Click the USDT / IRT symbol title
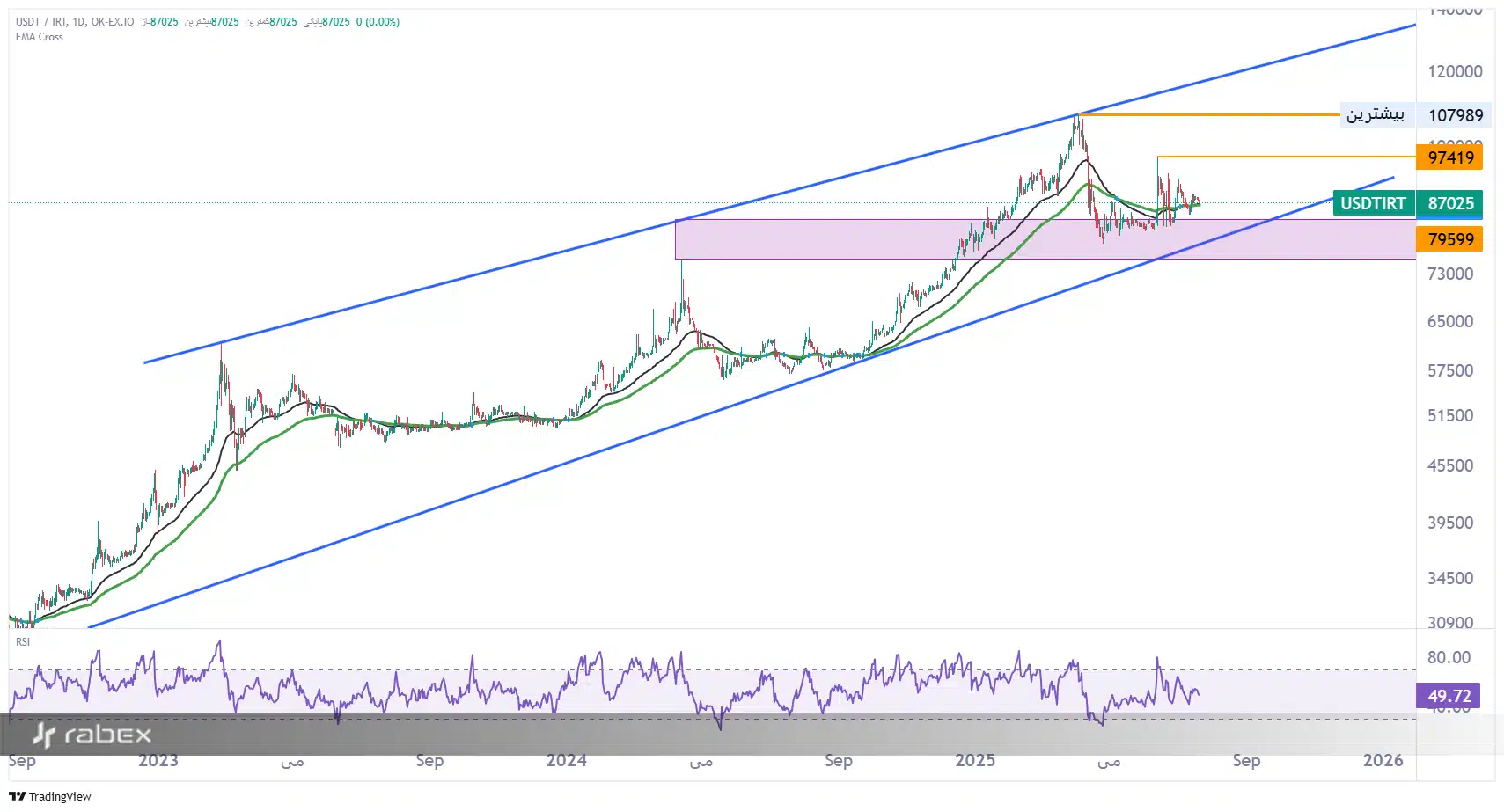This screenshot has height=812, width=1504. click(x=40, y=22)
